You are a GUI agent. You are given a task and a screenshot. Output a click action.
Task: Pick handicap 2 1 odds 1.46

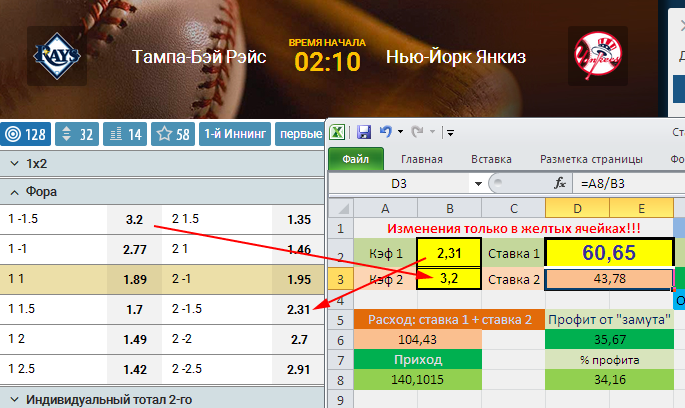click(299, 249)
